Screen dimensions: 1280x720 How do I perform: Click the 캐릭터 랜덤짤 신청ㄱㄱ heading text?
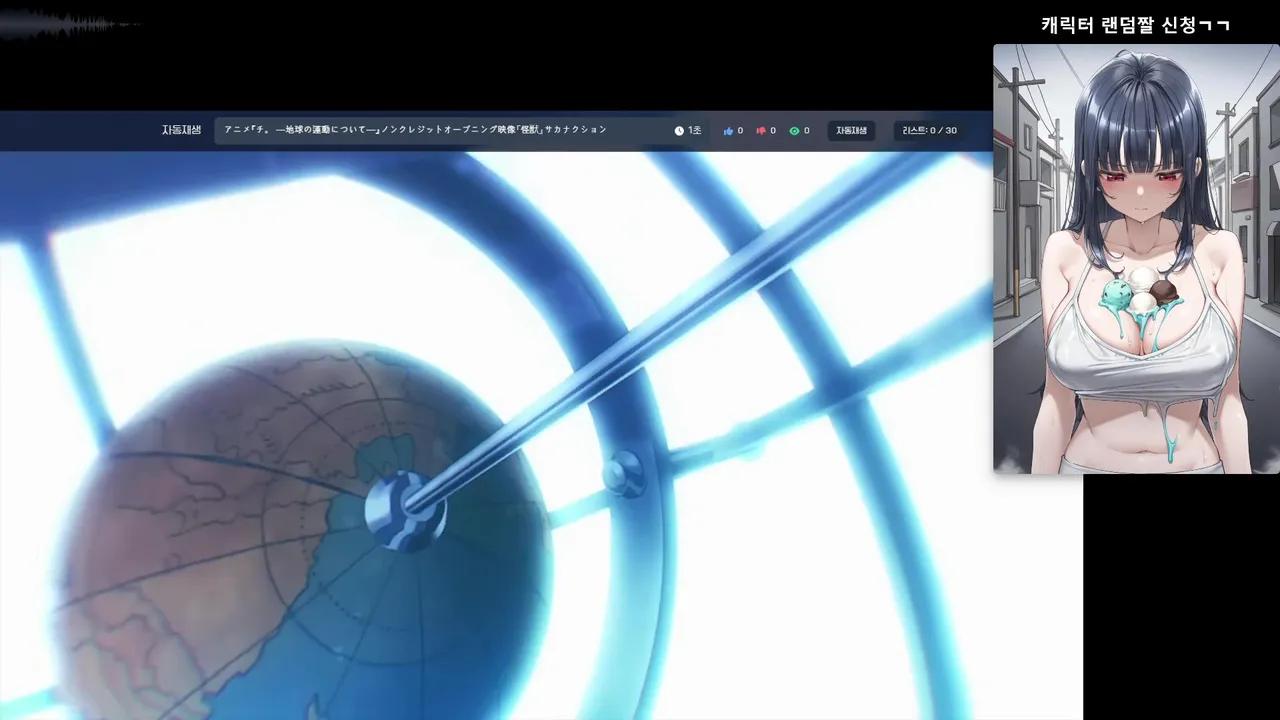click(1135, 25)
